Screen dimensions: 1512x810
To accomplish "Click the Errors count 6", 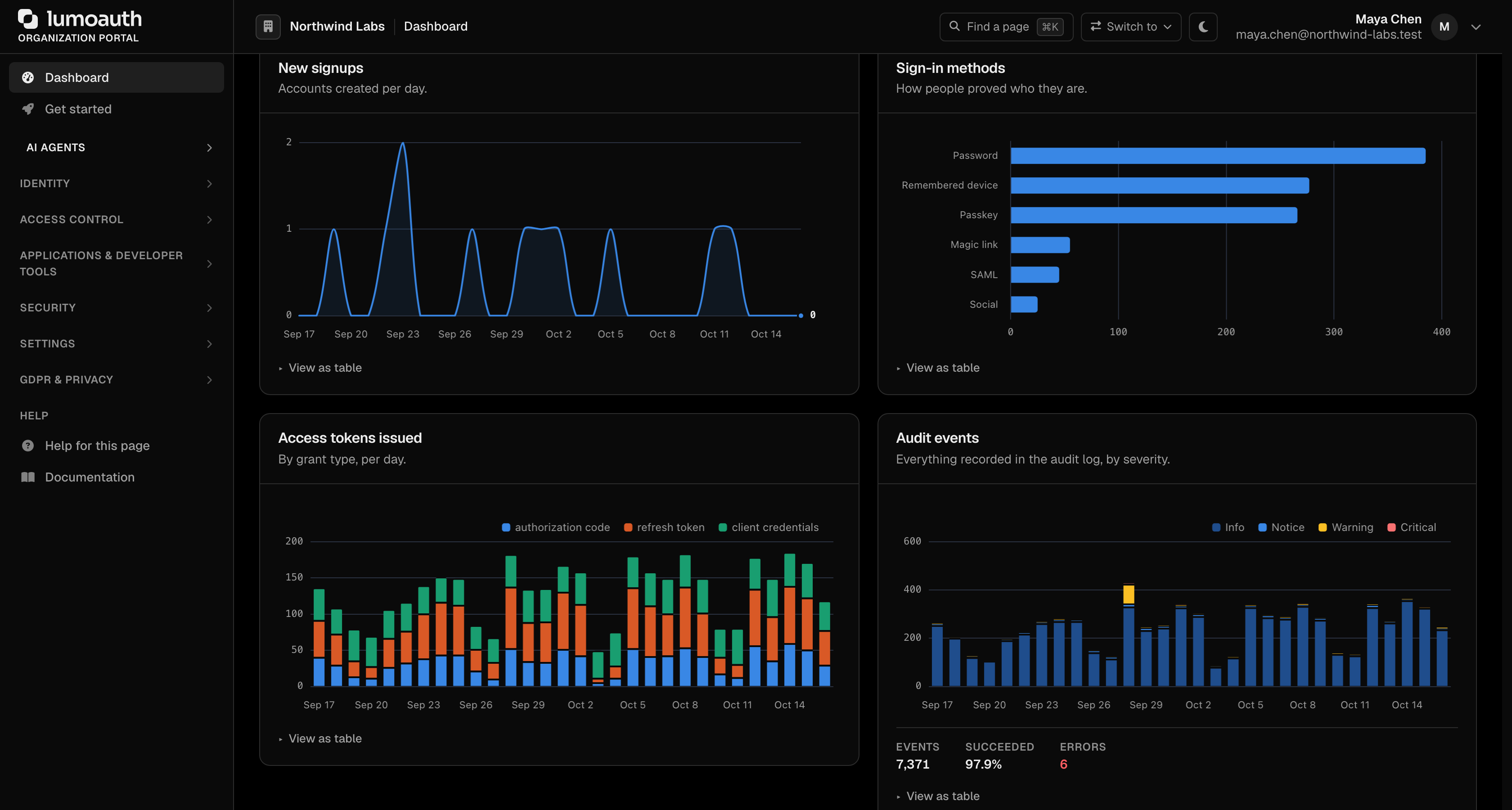I will 1063,764.
